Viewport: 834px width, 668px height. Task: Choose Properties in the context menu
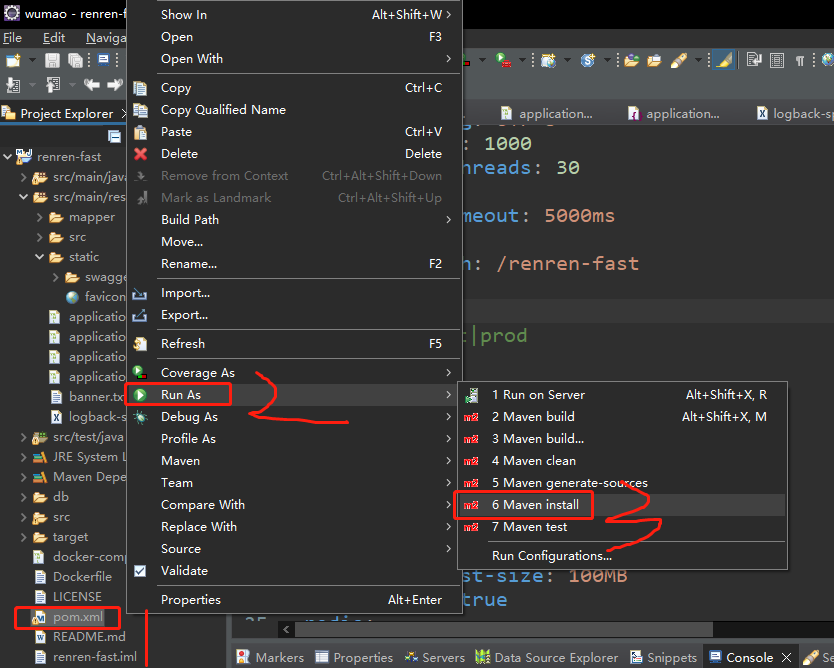point(294,600)
